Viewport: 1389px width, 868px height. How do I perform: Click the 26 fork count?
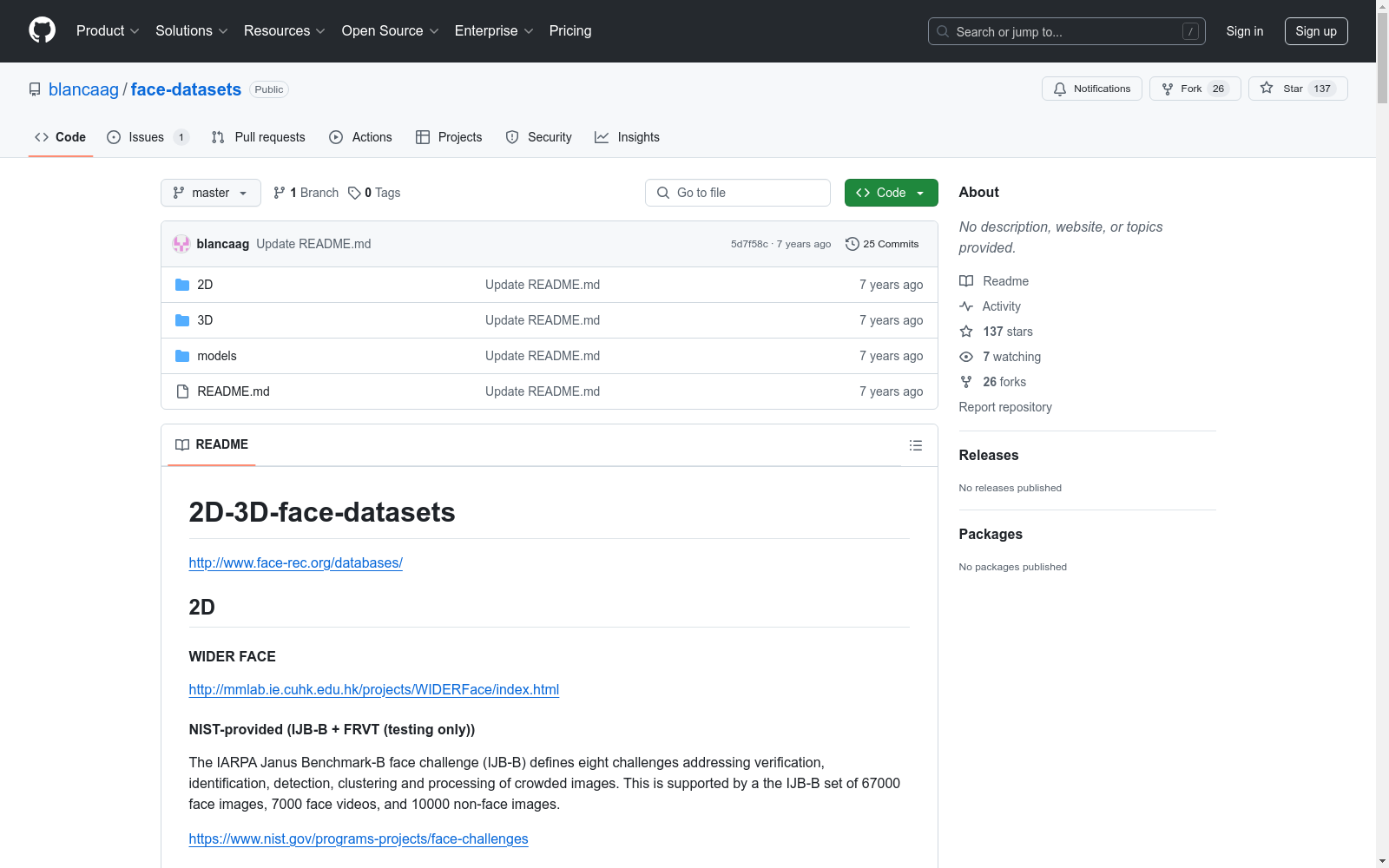pos(1218,89)
